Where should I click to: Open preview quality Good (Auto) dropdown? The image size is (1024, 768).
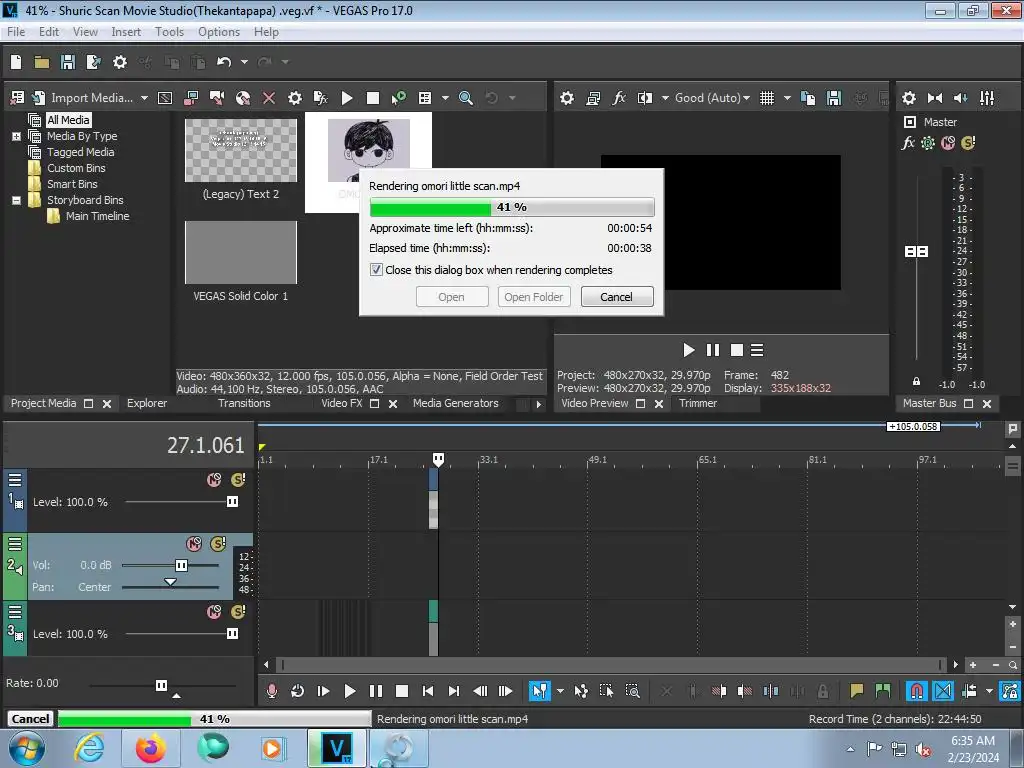coord(712,98)
